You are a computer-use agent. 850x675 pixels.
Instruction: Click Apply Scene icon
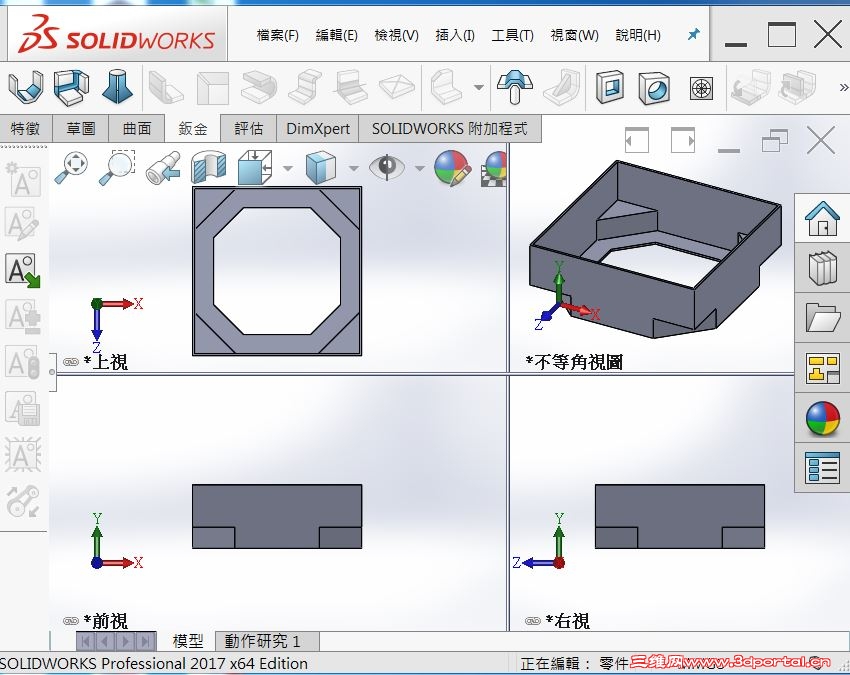point(494,169)
